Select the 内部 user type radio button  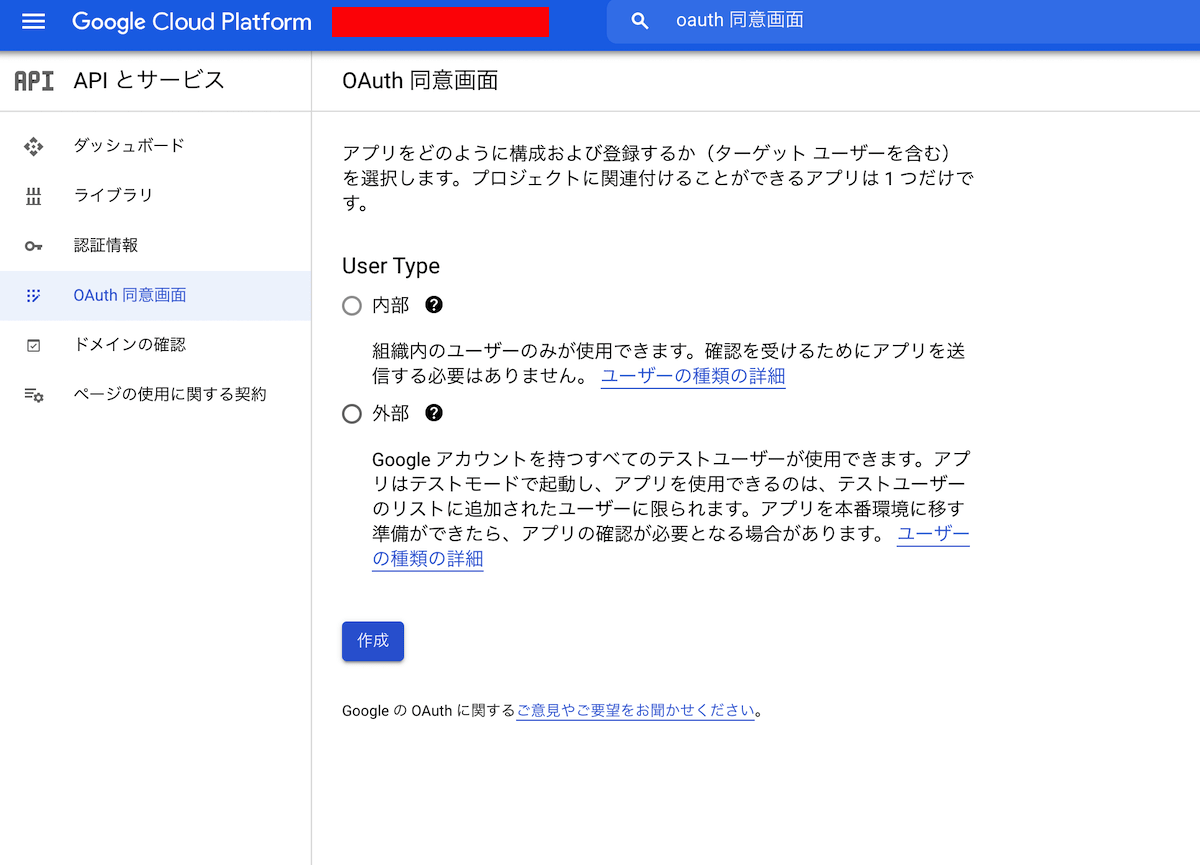click(352, 306)
